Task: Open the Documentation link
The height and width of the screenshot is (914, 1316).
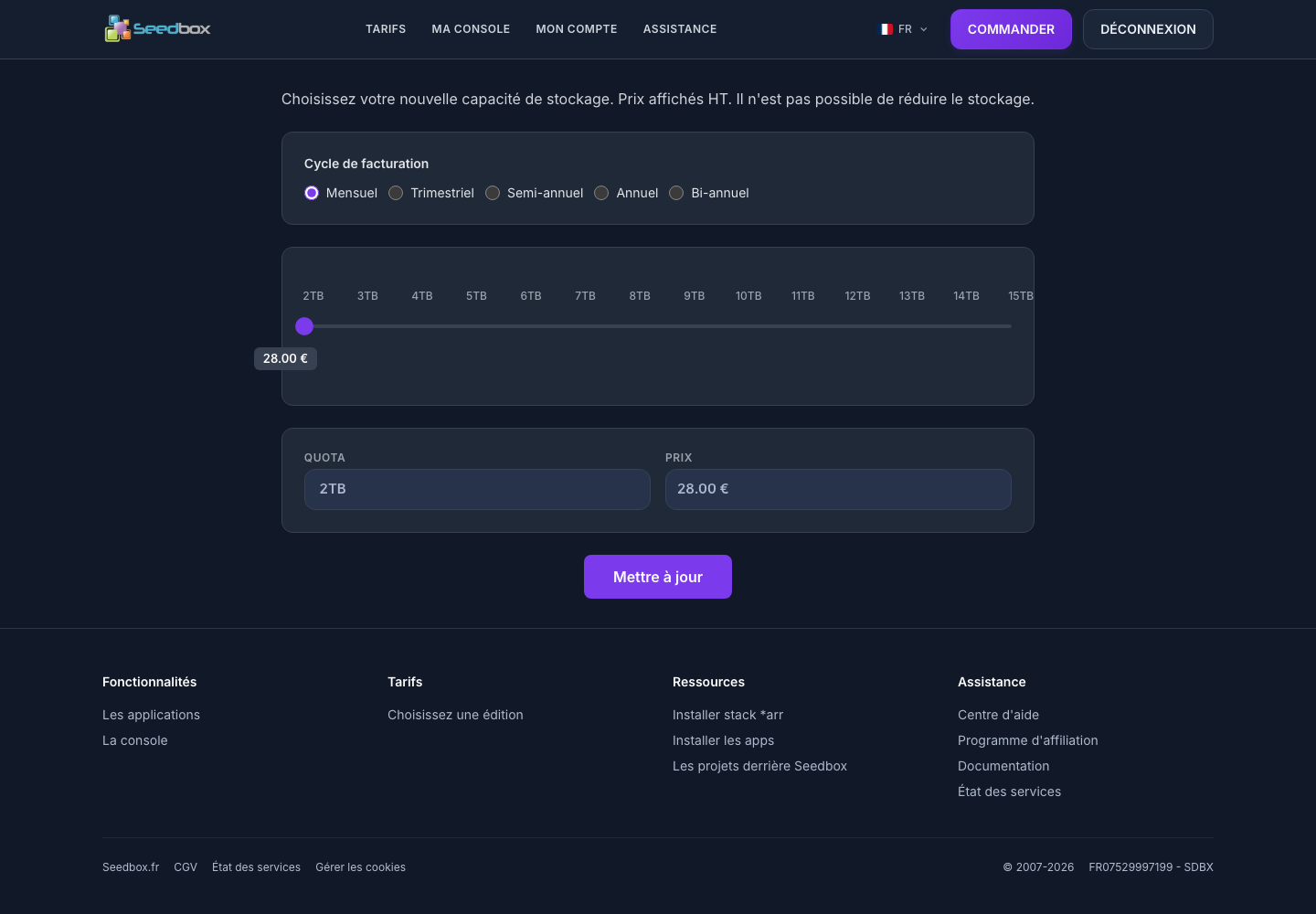Action: 1003,766
